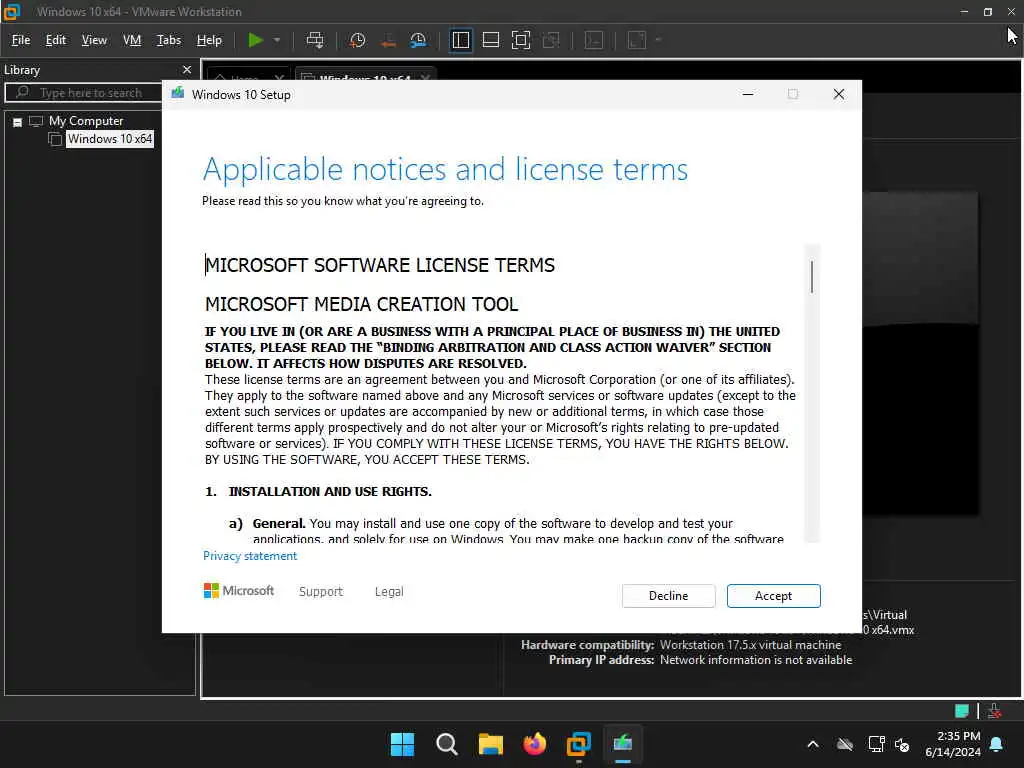1024x768 pixels.
Task: Click the VMware Workstation app icon in title bar
Action: click(x=12, y=11)
